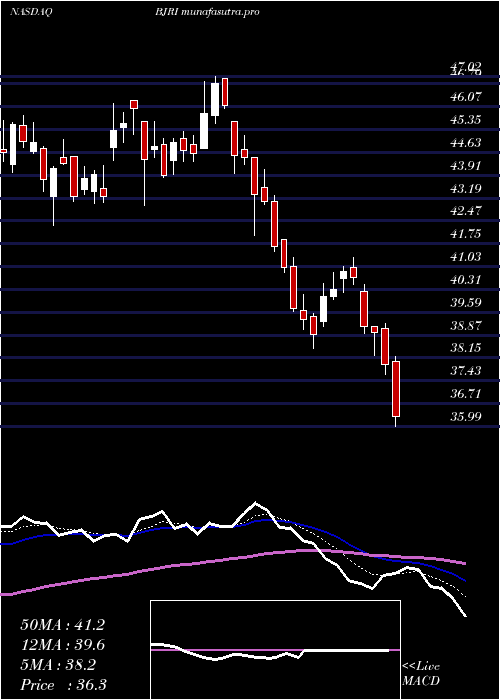This screenshot has height=700, width=500.
Task: Click inside the MACD inset panel
Action: 275,650
